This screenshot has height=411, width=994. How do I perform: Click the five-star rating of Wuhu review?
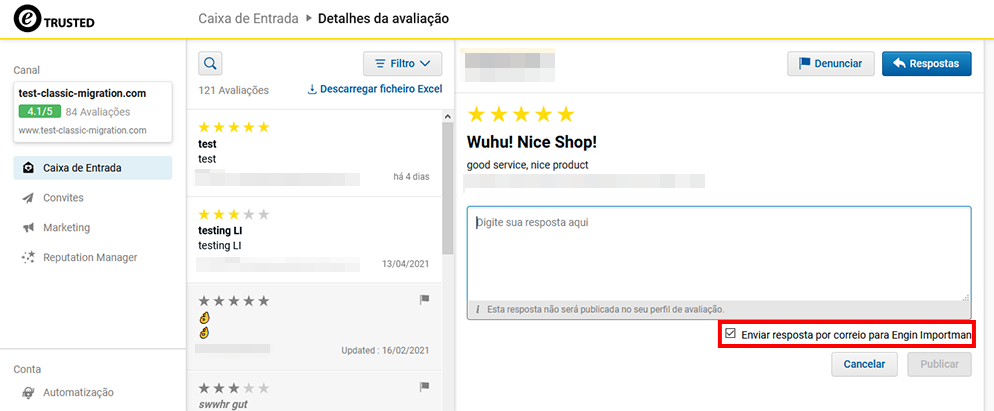click(520, 114)
